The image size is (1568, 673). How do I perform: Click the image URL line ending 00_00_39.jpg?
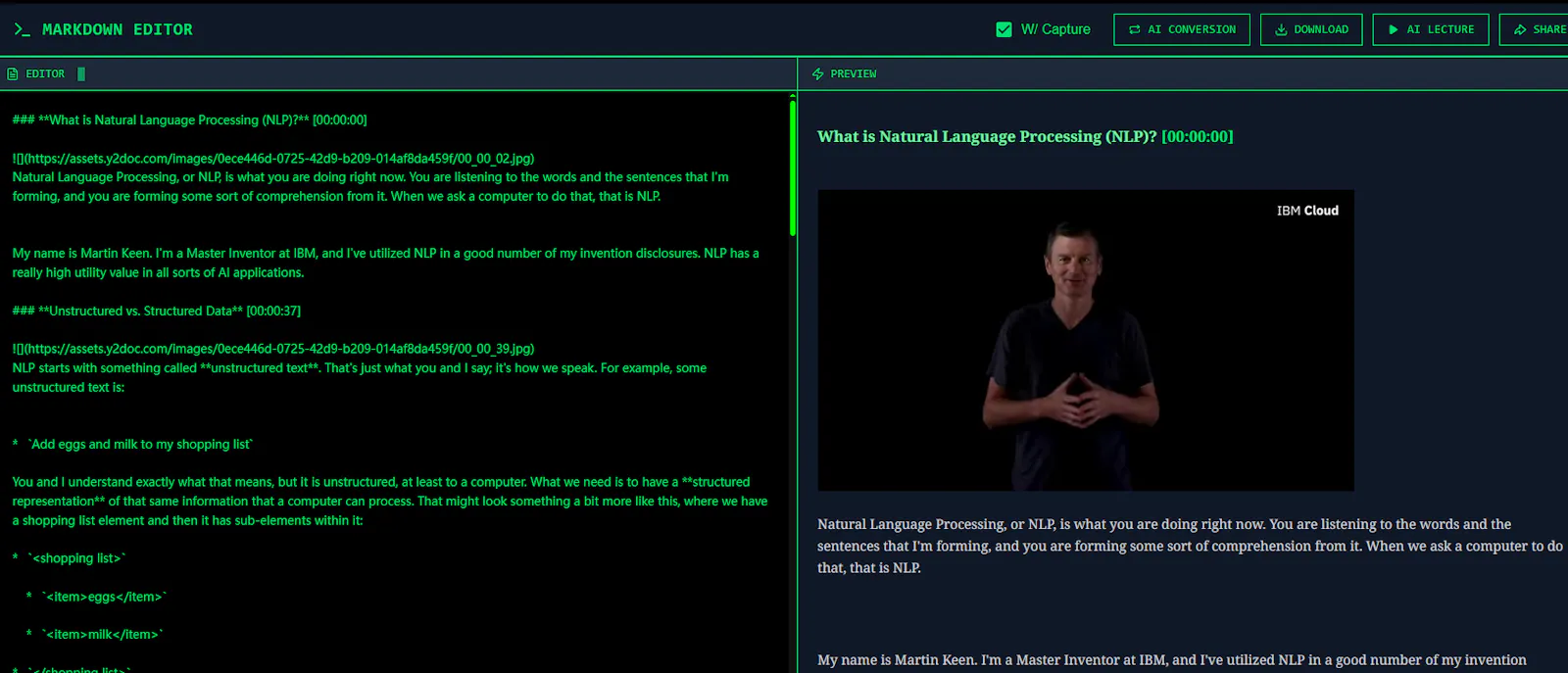pos(273,348)
